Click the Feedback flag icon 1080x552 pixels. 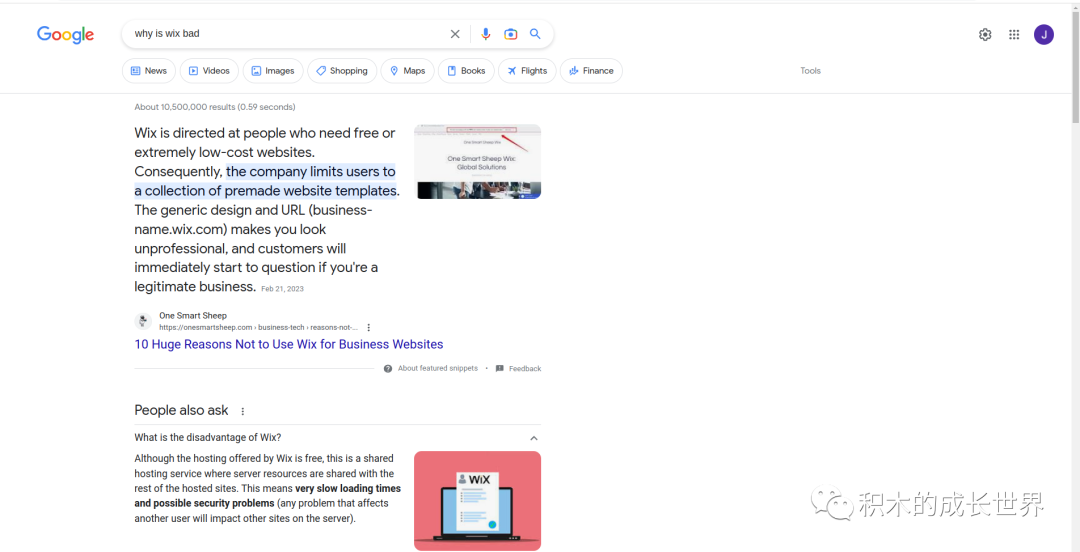(499, 369)
